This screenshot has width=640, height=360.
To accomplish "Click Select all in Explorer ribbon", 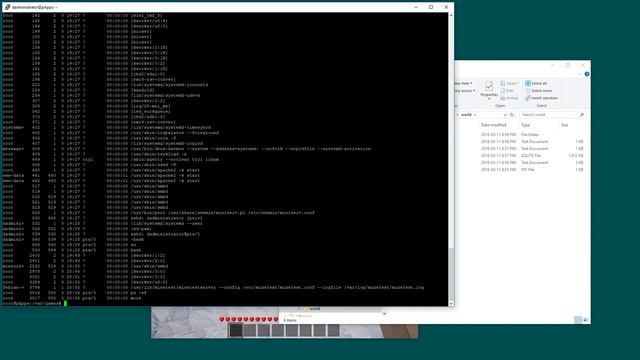I will tap(536, 83).
